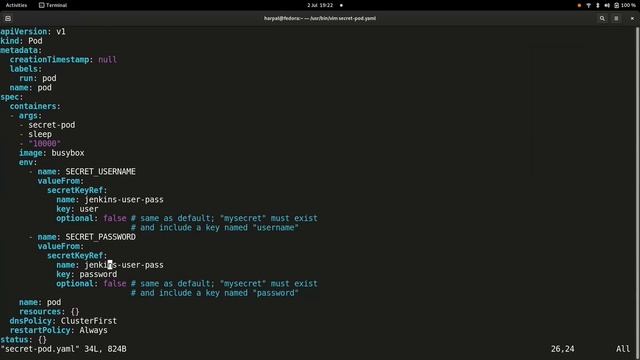Screen dimensions: 640x360
Task: Click the terminal window title text
Action: pyautogui.click(x=320, y=18)
